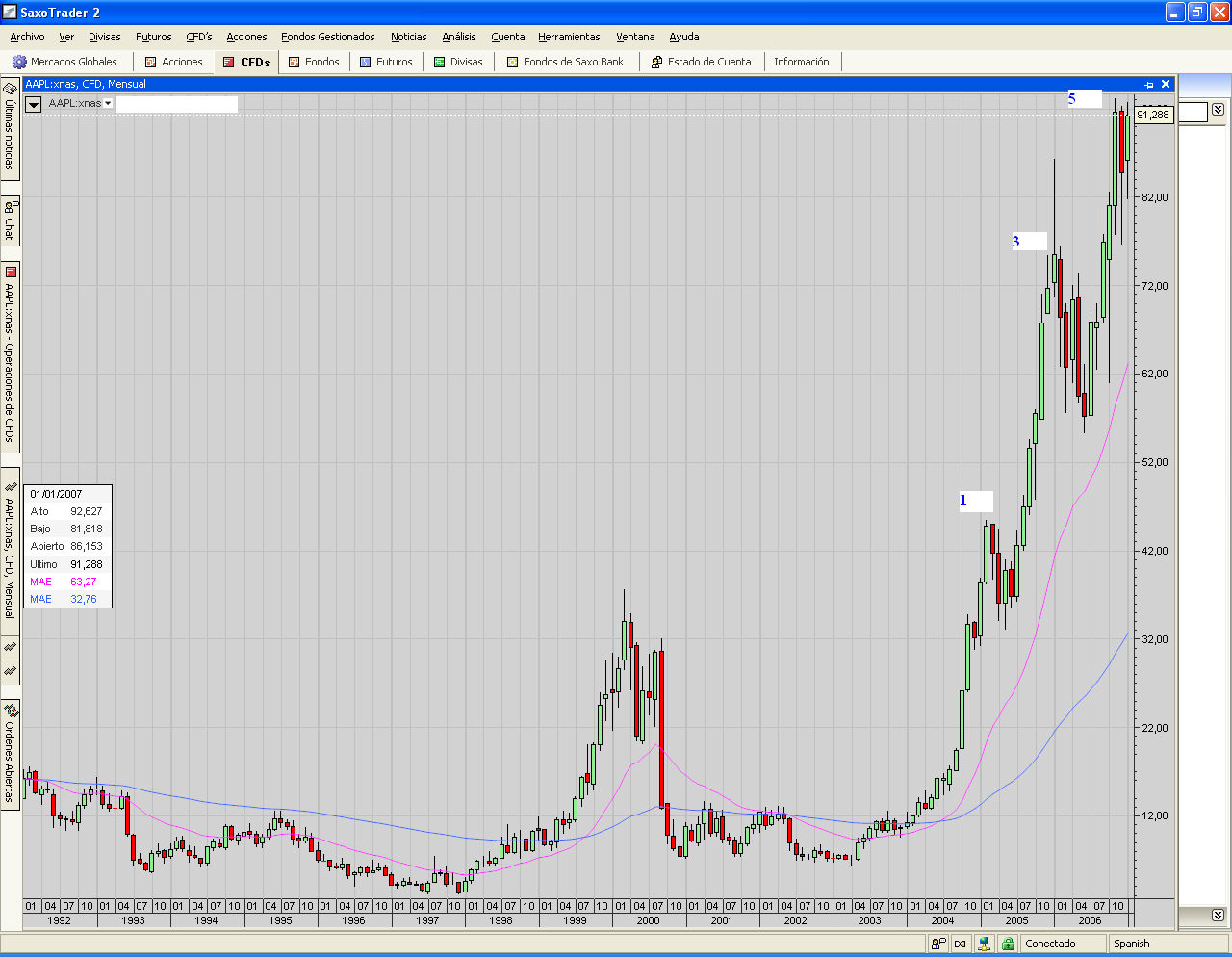Select the lower small chart icon side tab
Screen dimensions: 1232x957
coord(10,670)
